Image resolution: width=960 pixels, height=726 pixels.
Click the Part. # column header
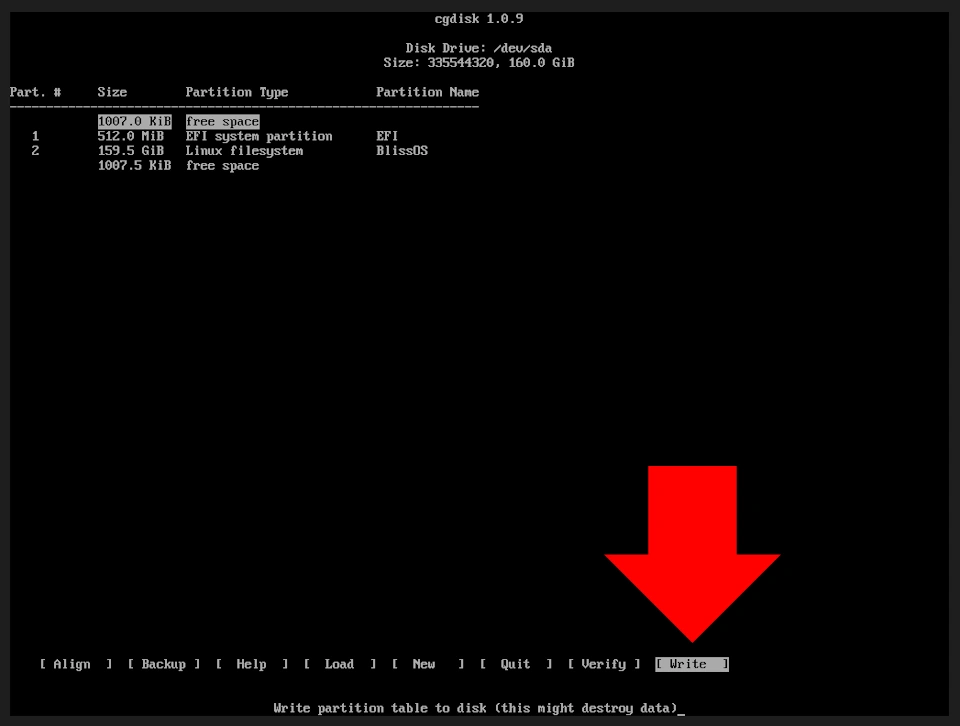[x=33, y=92]
